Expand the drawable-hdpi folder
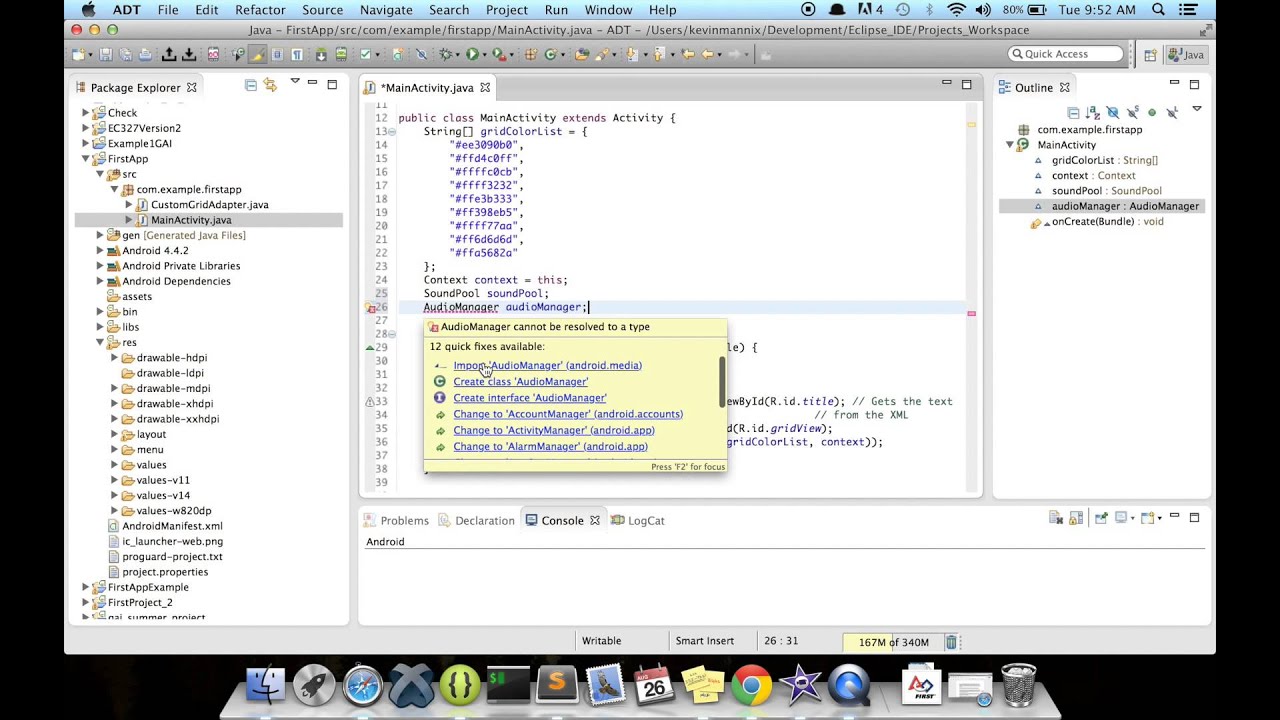This screenshot has width=1280, height=720. click(114, 357)
